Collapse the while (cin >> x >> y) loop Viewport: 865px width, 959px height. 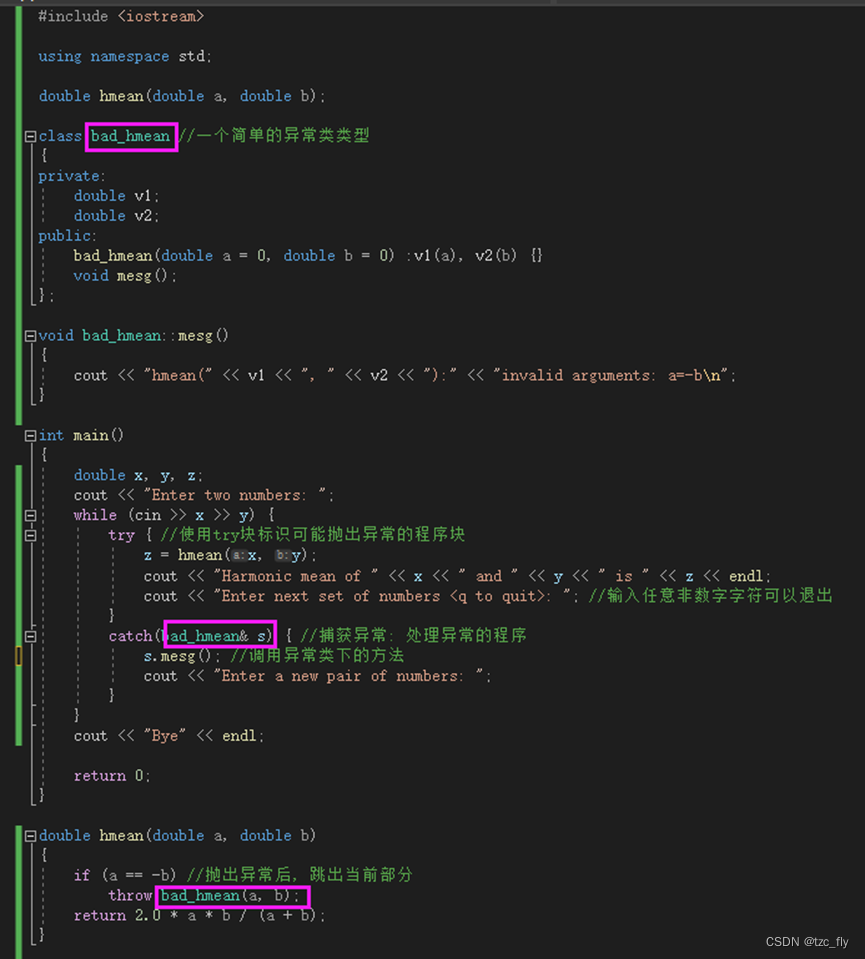pos(30,516)
